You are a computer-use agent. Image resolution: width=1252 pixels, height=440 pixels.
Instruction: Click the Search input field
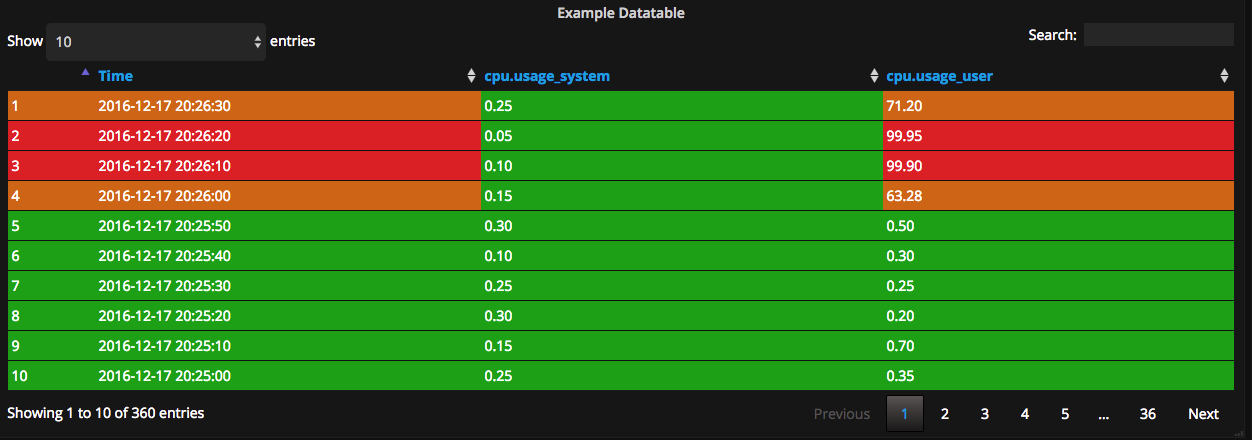1159,35
